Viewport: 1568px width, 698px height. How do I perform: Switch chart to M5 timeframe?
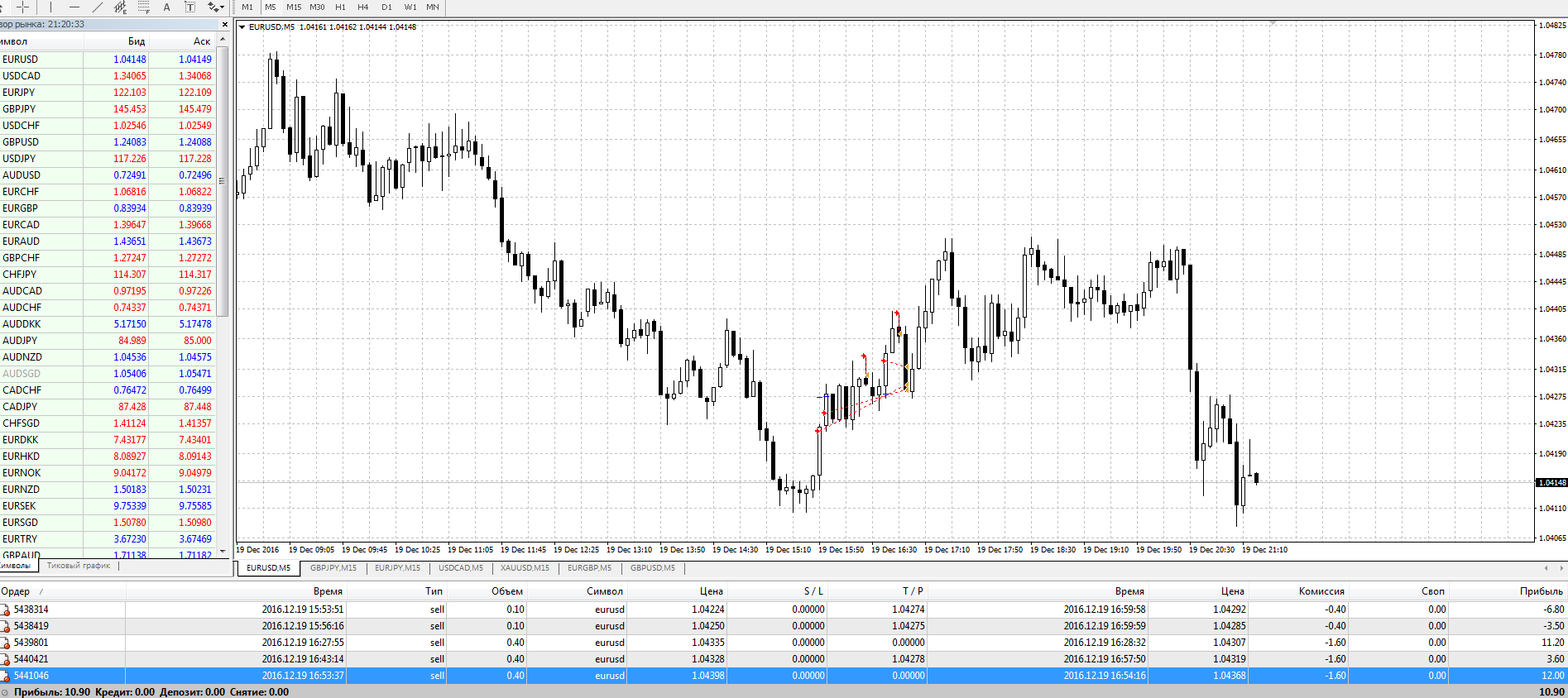271,7
